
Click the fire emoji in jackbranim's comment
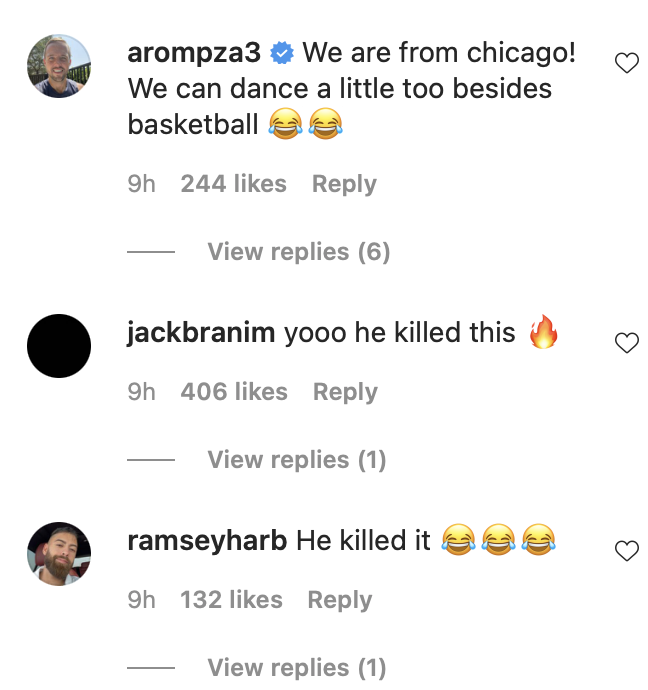pyautogui.click(x=543, y=332)
